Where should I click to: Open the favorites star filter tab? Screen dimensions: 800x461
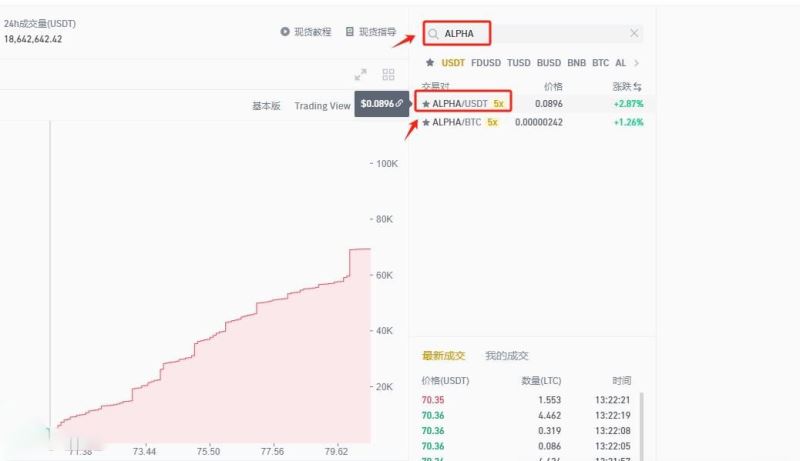click(x=431, y=63)
